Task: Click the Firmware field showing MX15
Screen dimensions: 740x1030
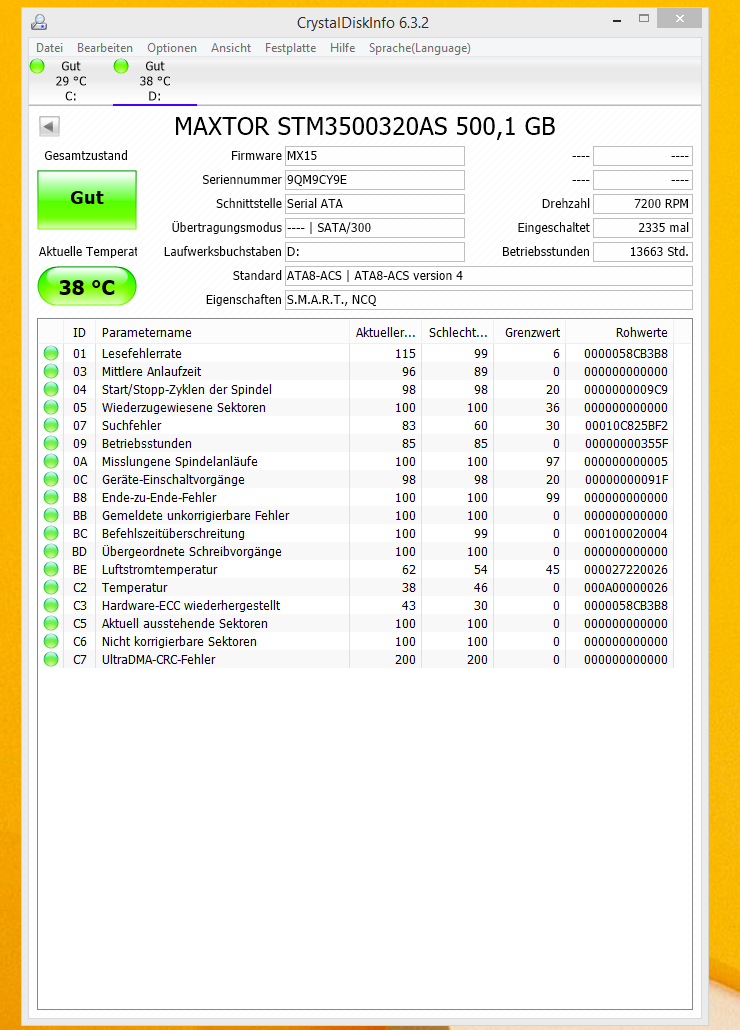Action: click(x=374, y=156)
